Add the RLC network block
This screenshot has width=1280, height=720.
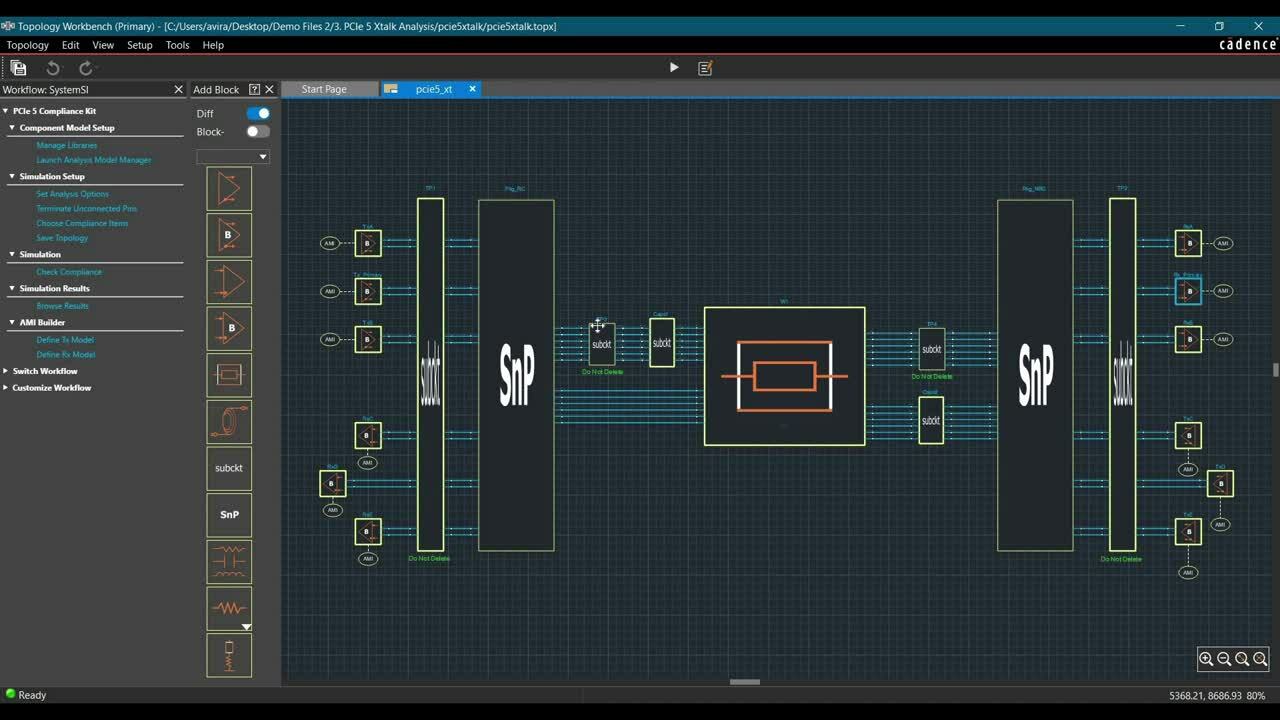[229, 561]
